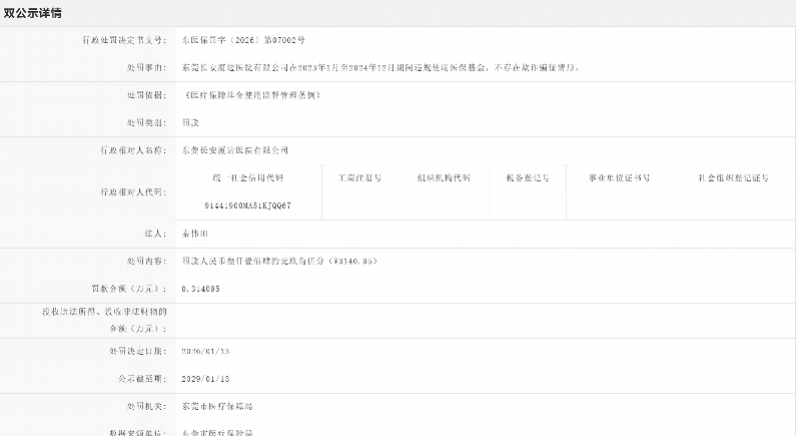The height and width of the screenshot is (436, 800).
Task: Select the 罚款金额（万元） label
Action: point(129,289)
